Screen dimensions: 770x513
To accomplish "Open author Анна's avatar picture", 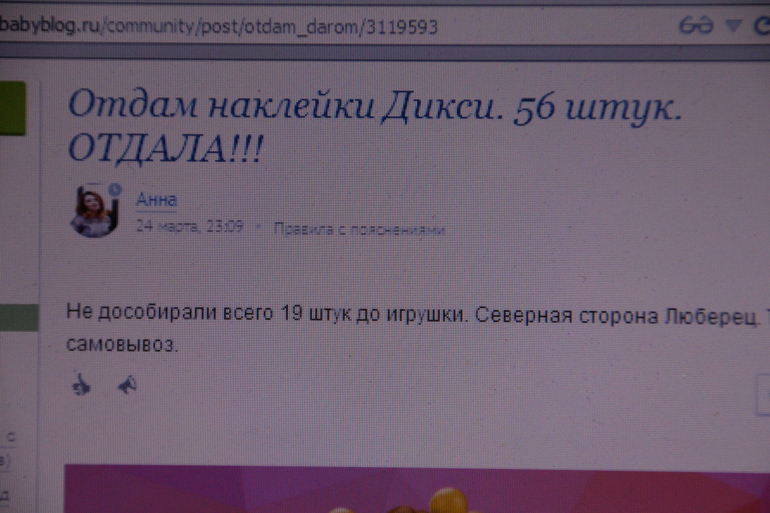I will click(94, 211).
